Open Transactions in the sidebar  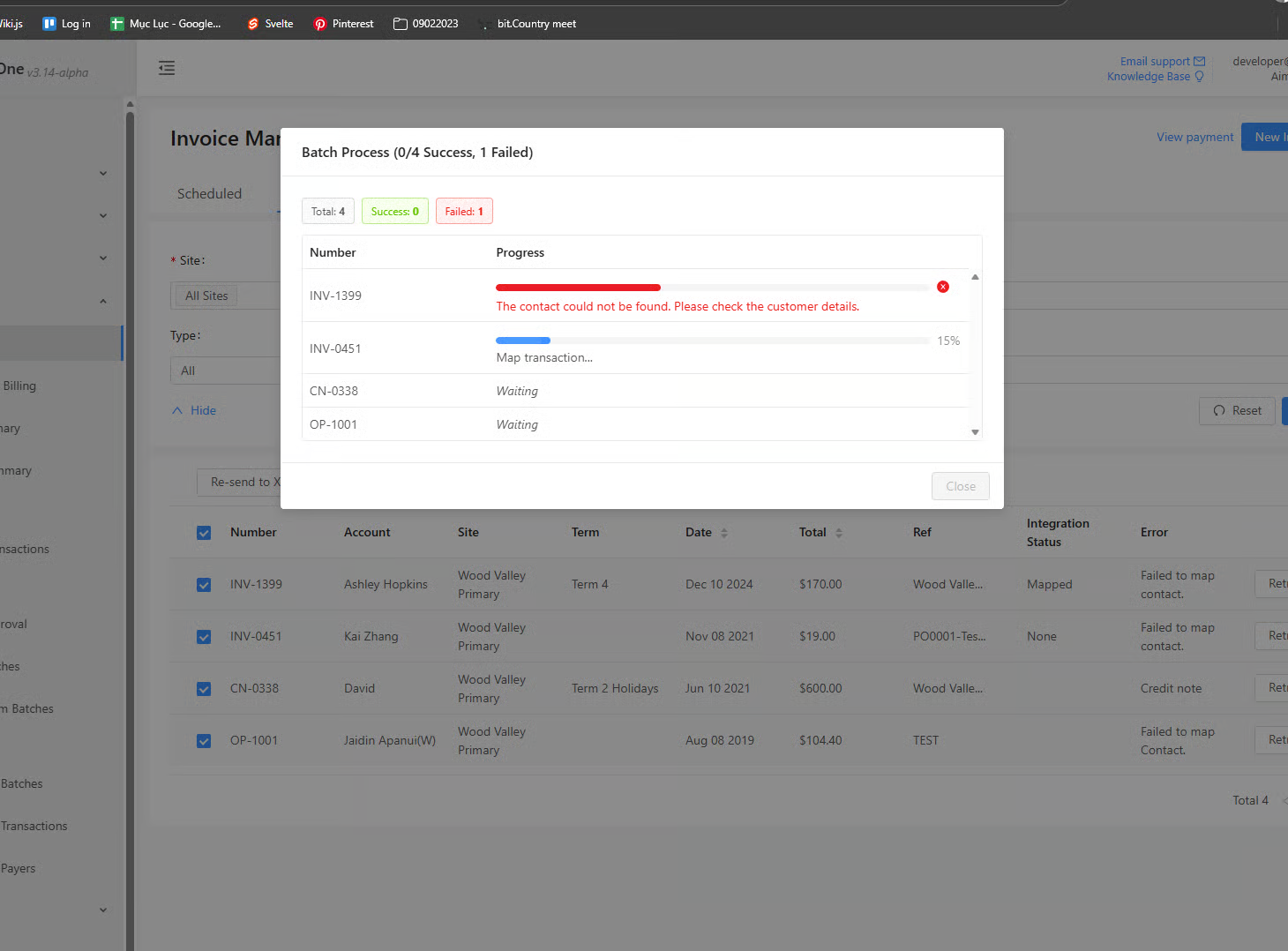[34, 826]
